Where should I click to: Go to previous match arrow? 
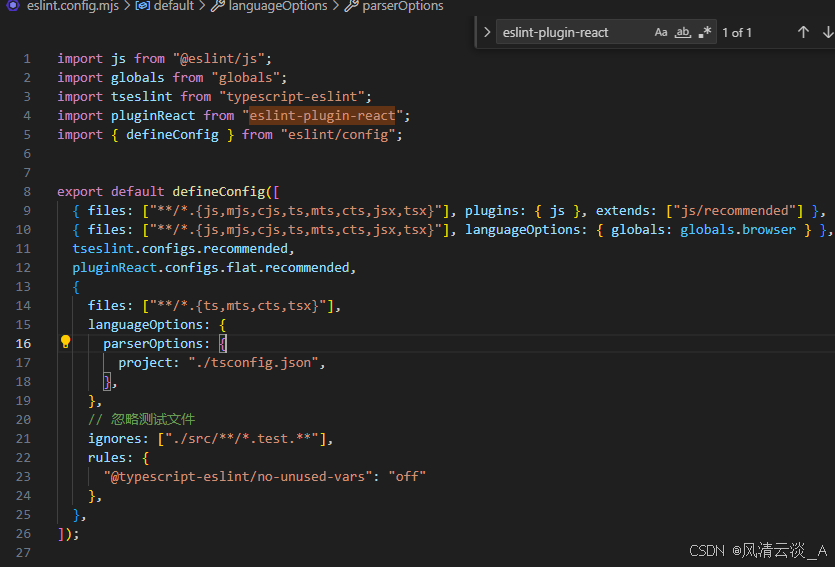click(x=803, y=32)
